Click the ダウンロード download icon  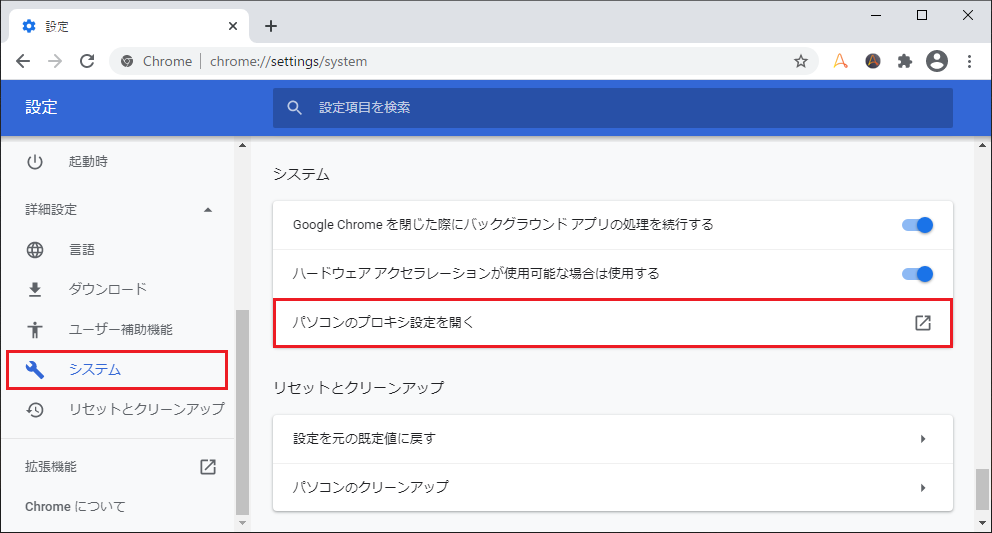tap(35, 289)
